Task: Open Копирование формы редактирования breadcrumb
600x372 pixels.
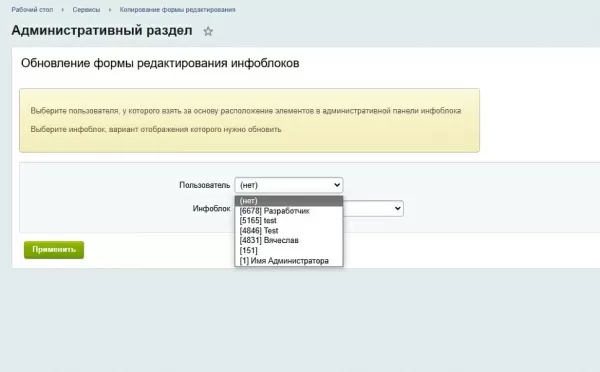Action: [178, 10]
